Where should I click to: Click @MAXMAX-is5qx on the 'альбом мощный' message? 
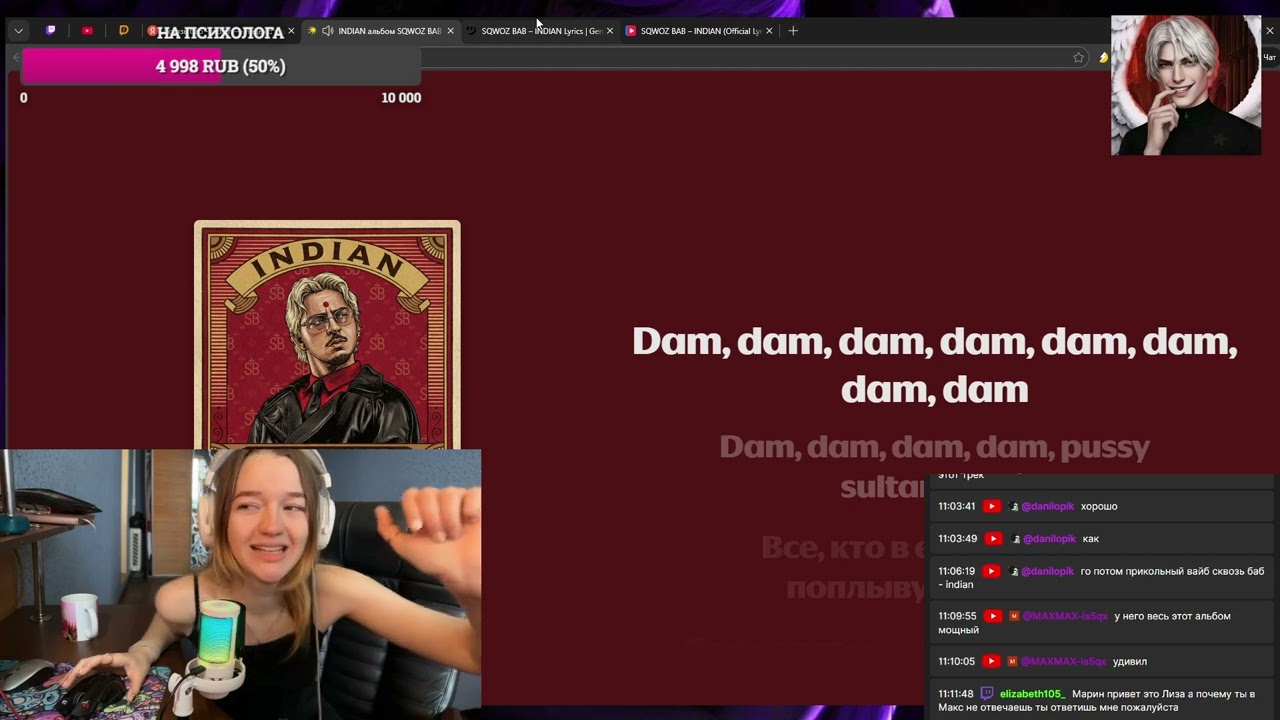tap(1065, 616)
